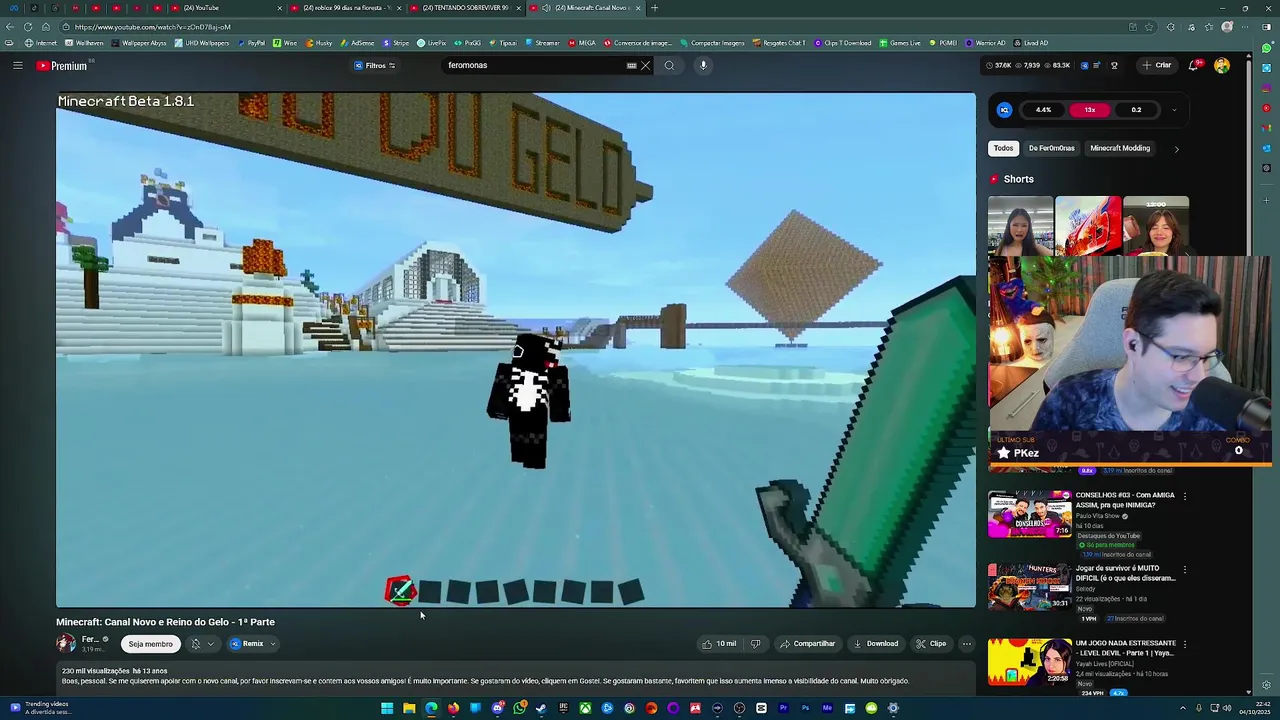Click the Seja membro button

pos(150,644)
